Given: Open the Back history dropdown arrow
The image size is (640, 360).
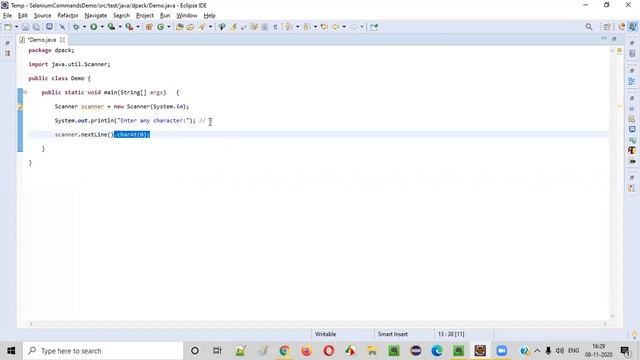Looking at the screenshot, I should pos(344,27).
